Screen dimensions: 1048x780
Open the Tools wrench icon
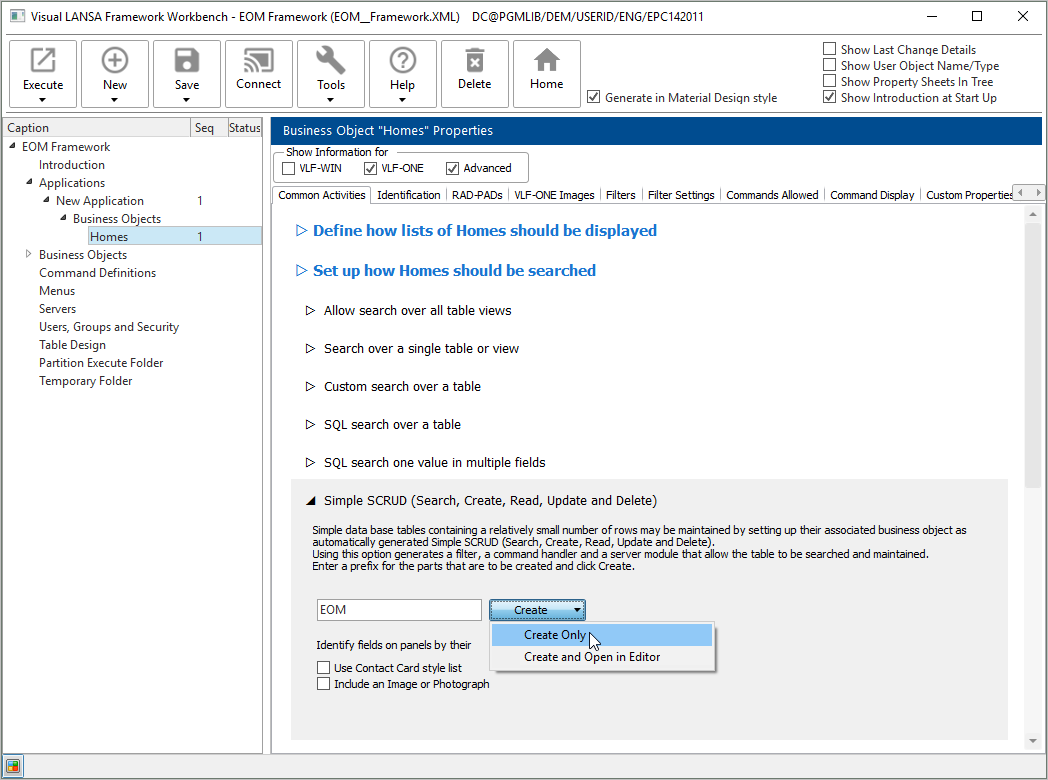point(331,61)
